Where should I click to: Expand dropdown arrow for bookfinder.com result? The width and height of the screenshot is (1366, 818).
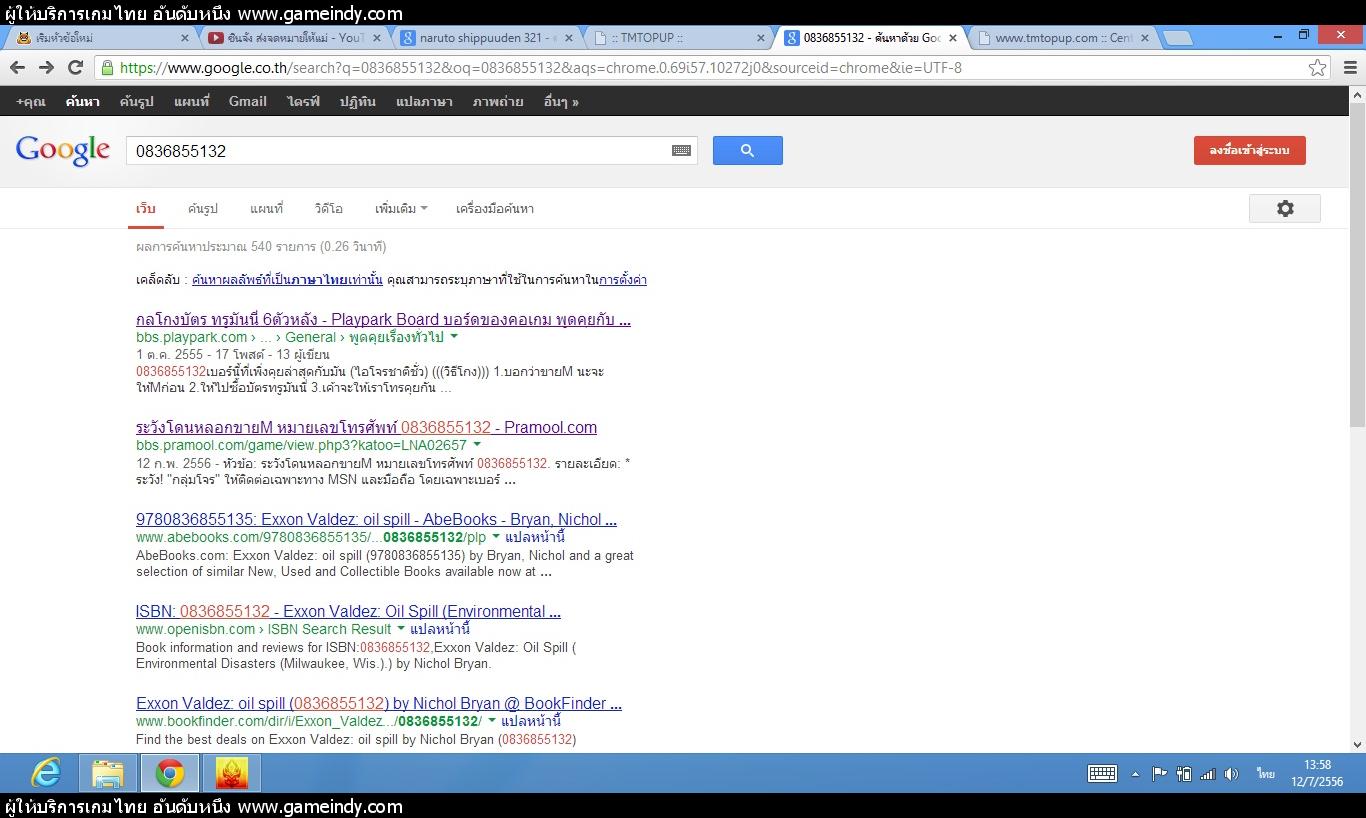pyautogui.click(x=491, y=721)
